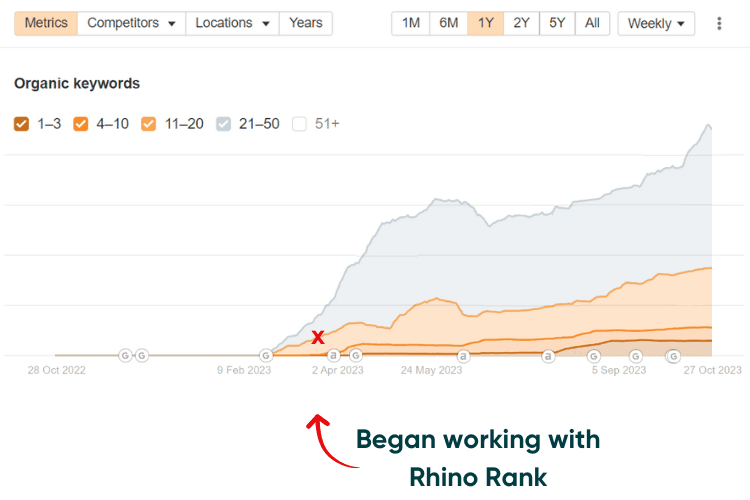Disable the 21–50 position checkbox

click(224, 124)
